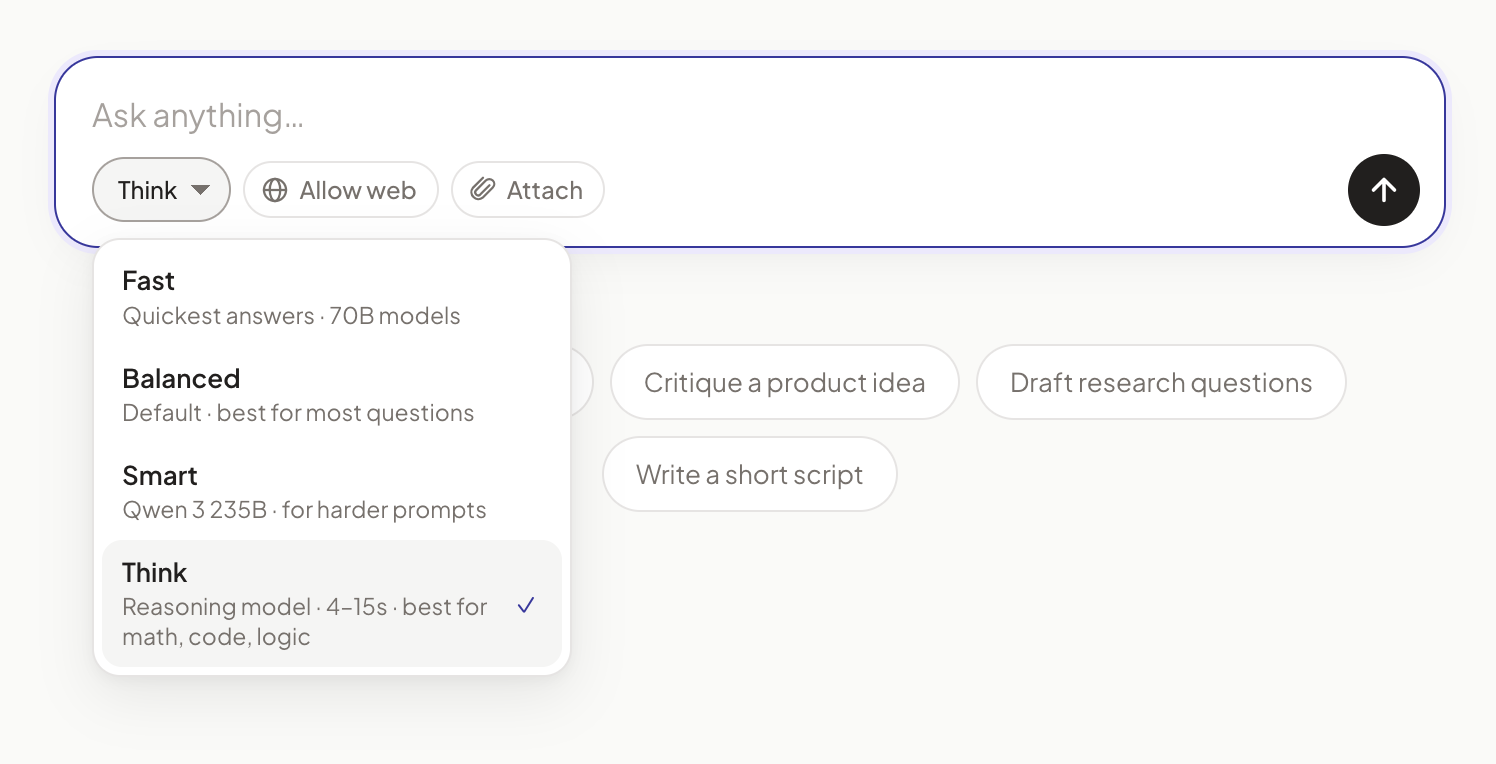
Task: Click the Write a short script suggestion
Action: point(750,474)
